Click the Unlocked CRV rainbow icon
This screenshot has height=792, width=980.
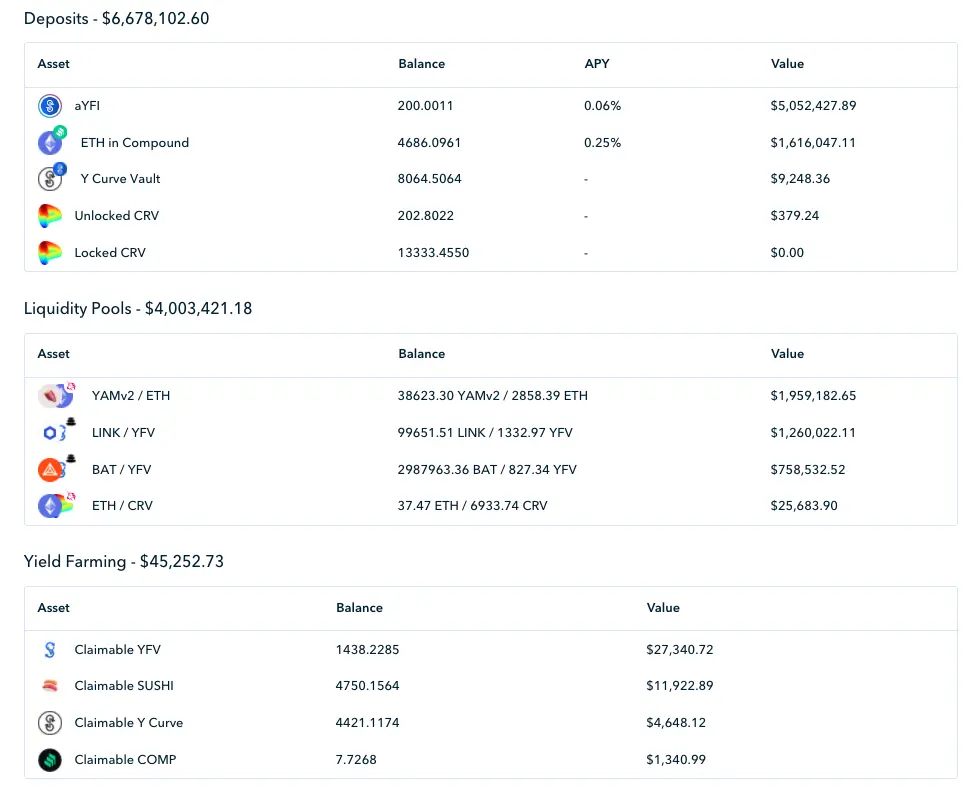(50, 216)
